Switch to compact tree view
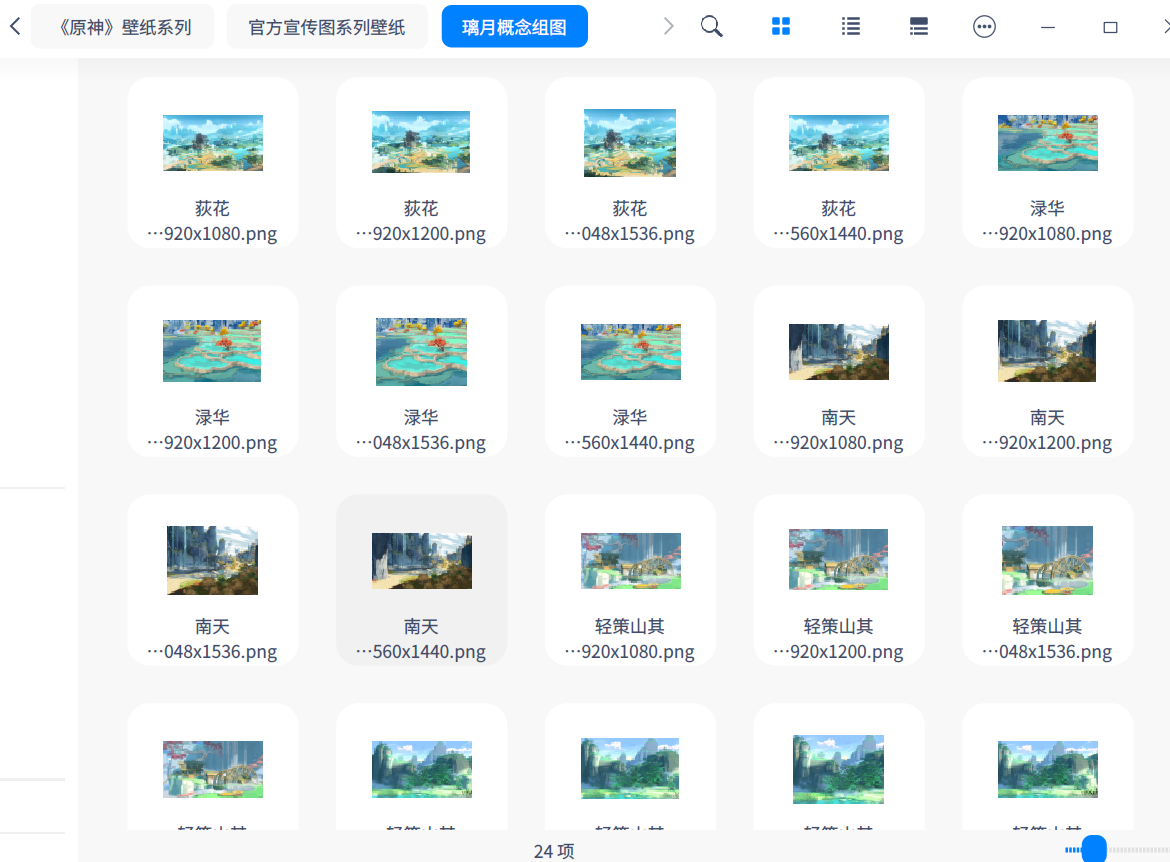This screenshot has height=862, width=1170. point(919,27)
